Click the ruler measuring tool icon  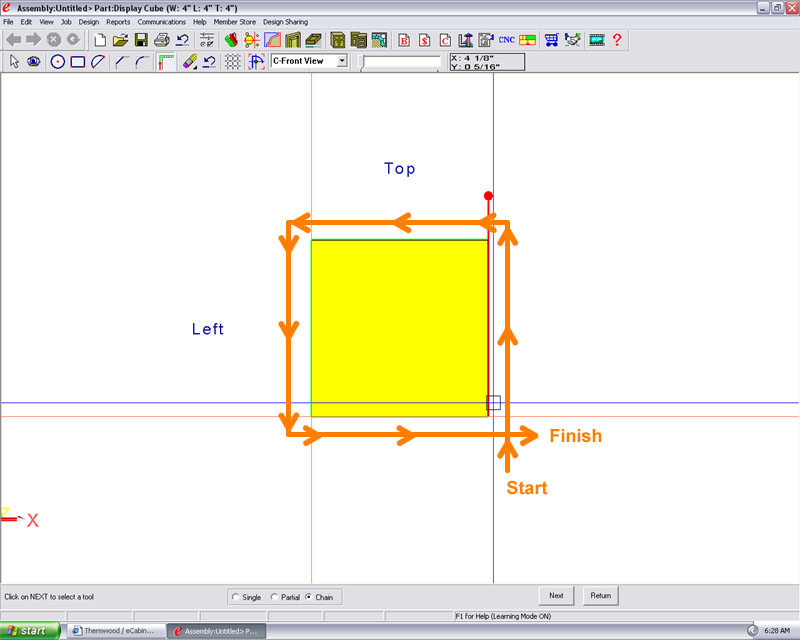(465, 40)
